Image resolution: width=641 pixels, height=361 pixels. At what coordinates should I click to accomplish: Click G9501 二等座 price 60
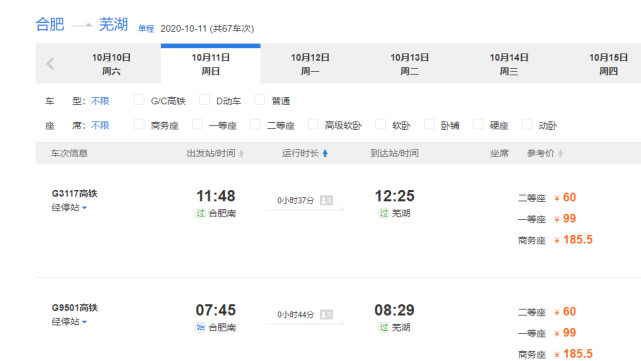tap(569, 312)
